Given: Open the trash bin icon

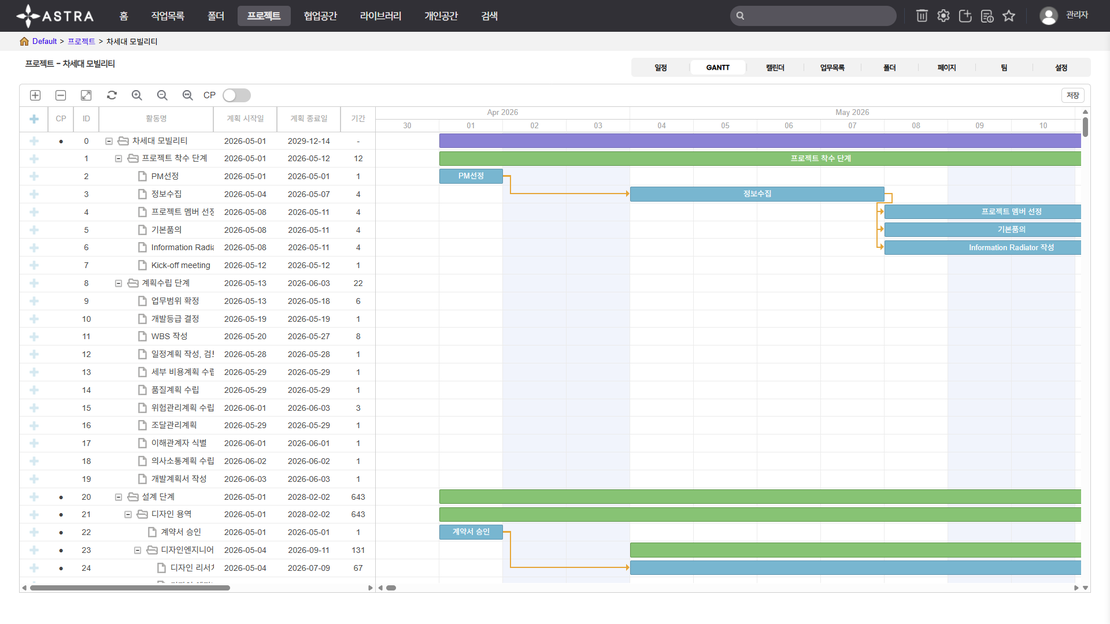Looking at the screenshot, I should point(922,16).
